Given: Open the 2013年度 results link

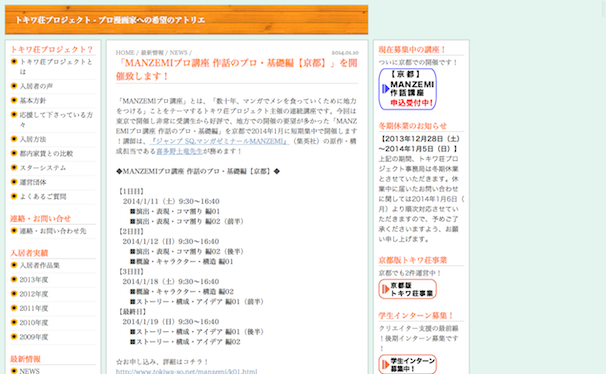Looking at the screenshot, I should 34,279.
